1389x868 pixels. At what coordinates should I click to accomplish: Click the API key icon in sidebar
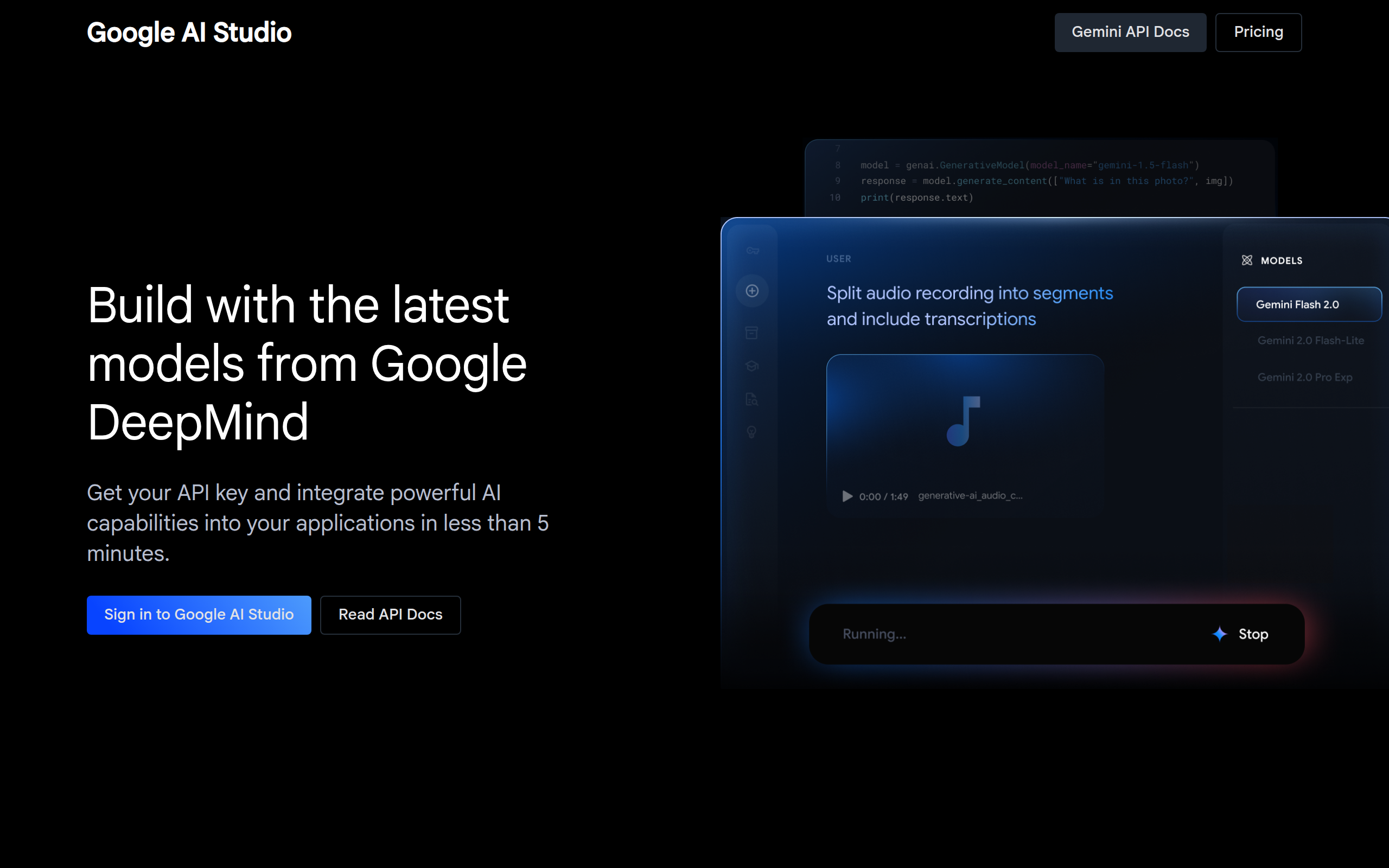point(753,250)
